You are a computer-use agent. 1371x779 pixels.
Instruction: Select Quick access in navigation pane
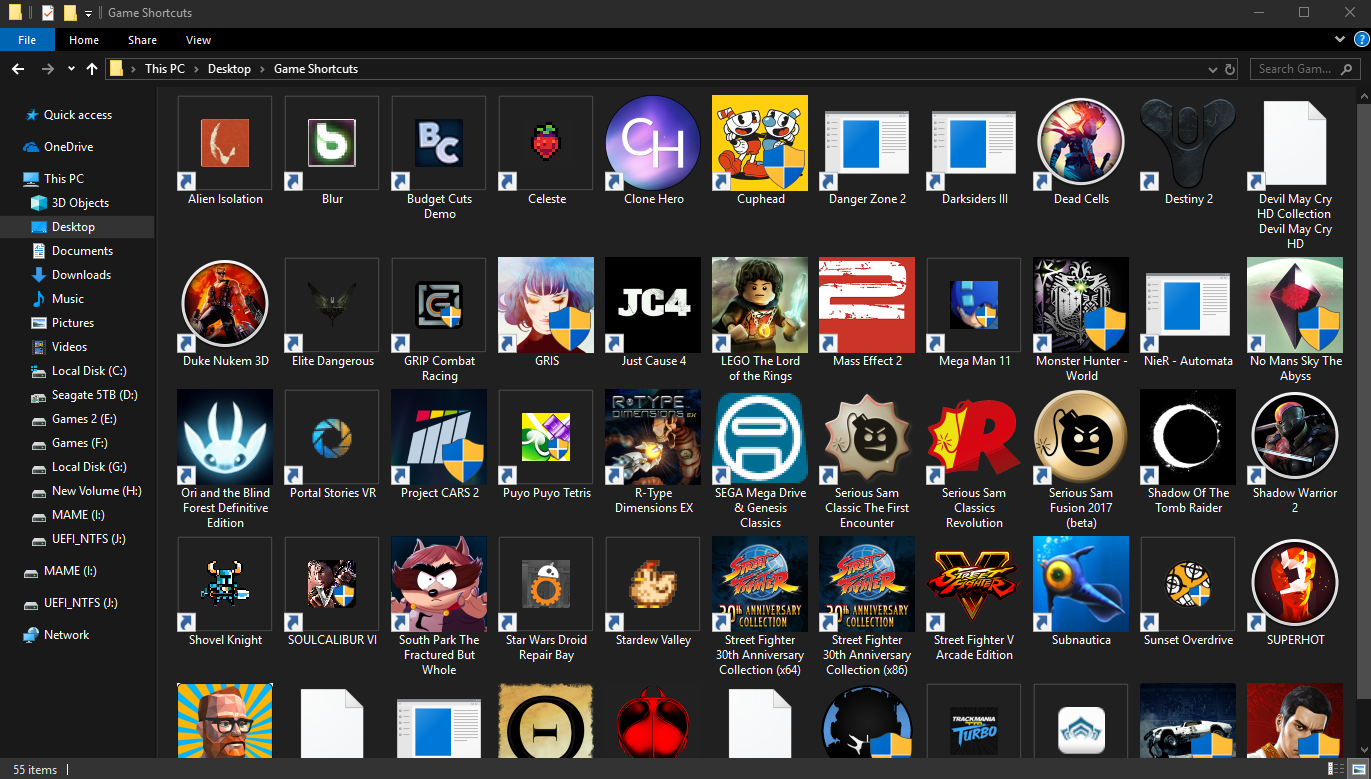tap(78, 115)
